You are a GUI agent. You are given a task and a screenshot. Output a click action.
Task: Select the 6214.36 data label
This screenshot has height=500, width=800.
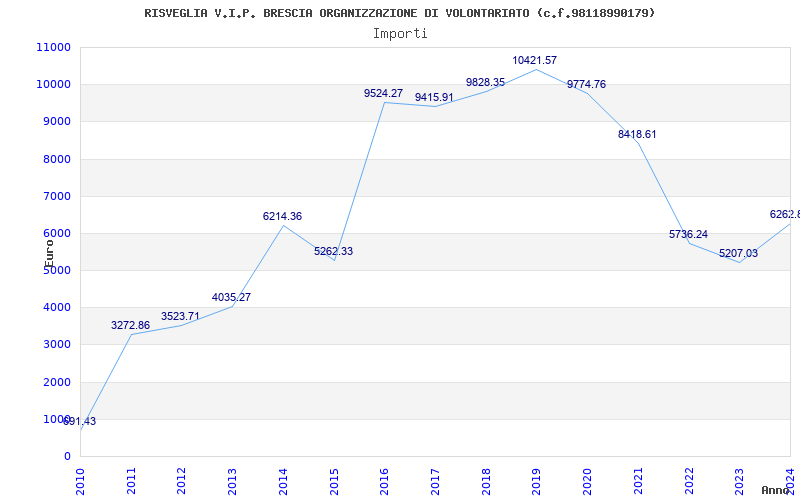point(282,216)
